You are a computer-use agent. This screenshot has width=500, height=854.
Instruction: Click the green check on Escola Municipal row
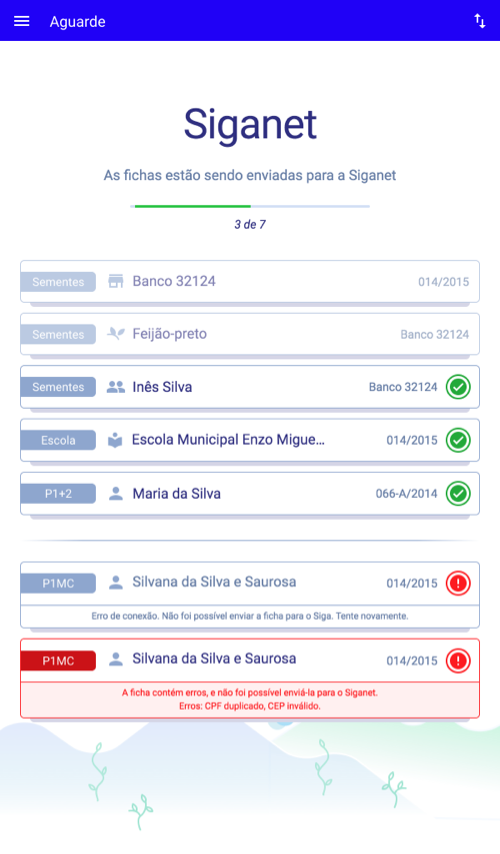coord(458,440)
